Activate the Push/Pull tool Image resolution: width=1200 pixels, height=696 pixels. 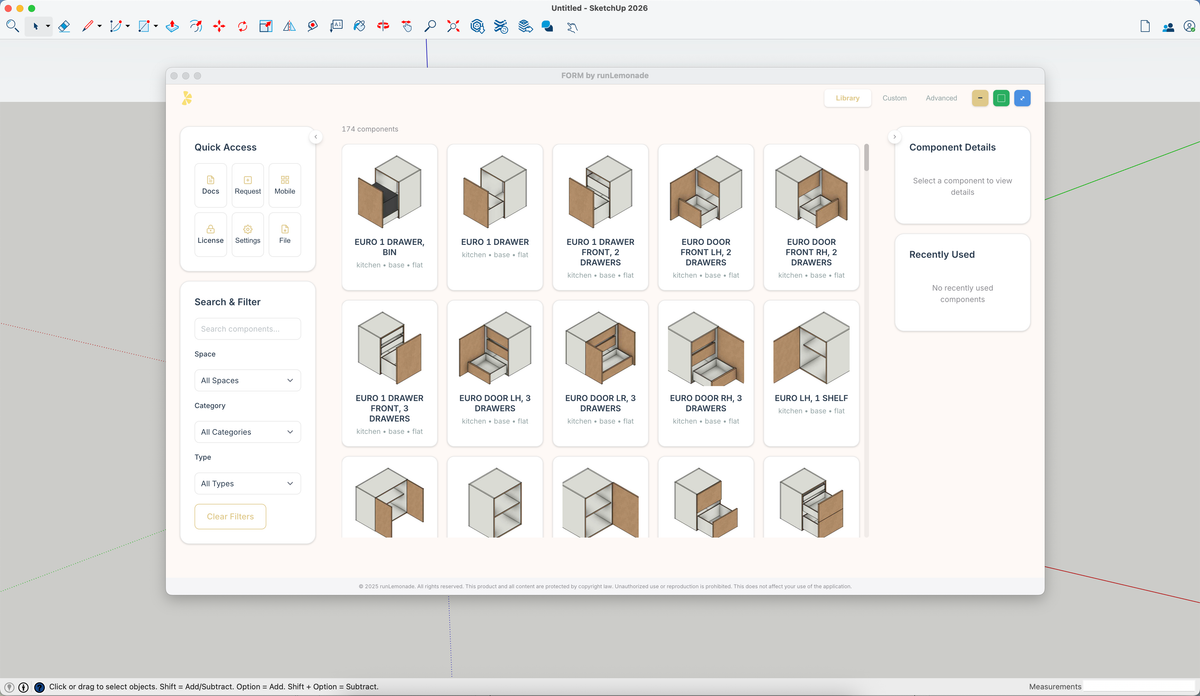tap(172, 26)
